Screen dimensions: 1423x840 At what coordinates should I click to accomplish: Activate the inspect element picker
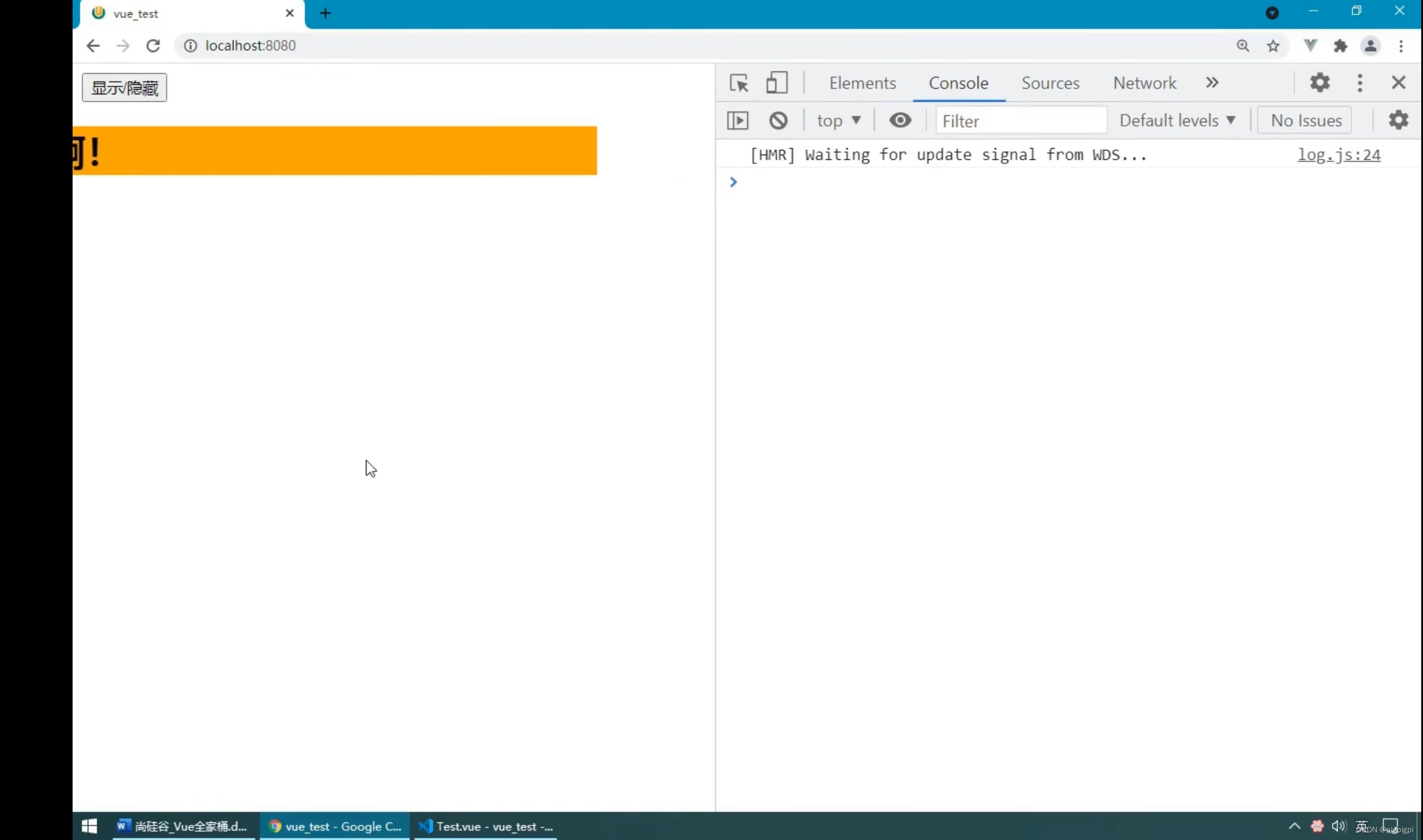pos(739,83)
